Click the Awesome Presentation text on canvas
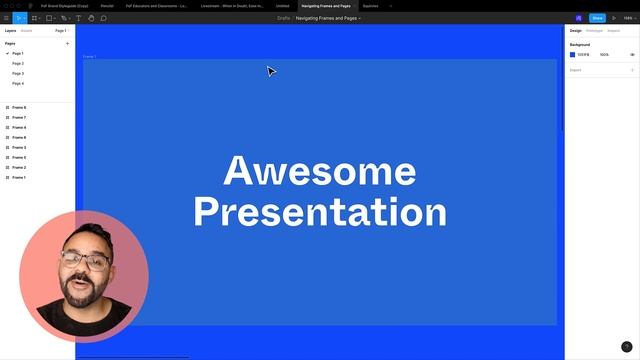 tap(320, 191)
